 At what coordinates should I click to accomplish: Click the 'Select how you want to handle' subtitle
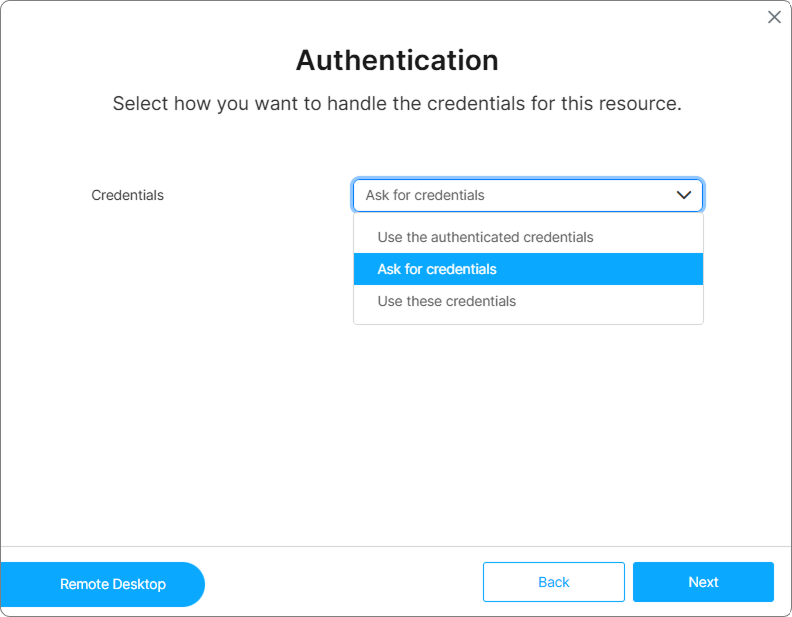click(x=397, y=104)
